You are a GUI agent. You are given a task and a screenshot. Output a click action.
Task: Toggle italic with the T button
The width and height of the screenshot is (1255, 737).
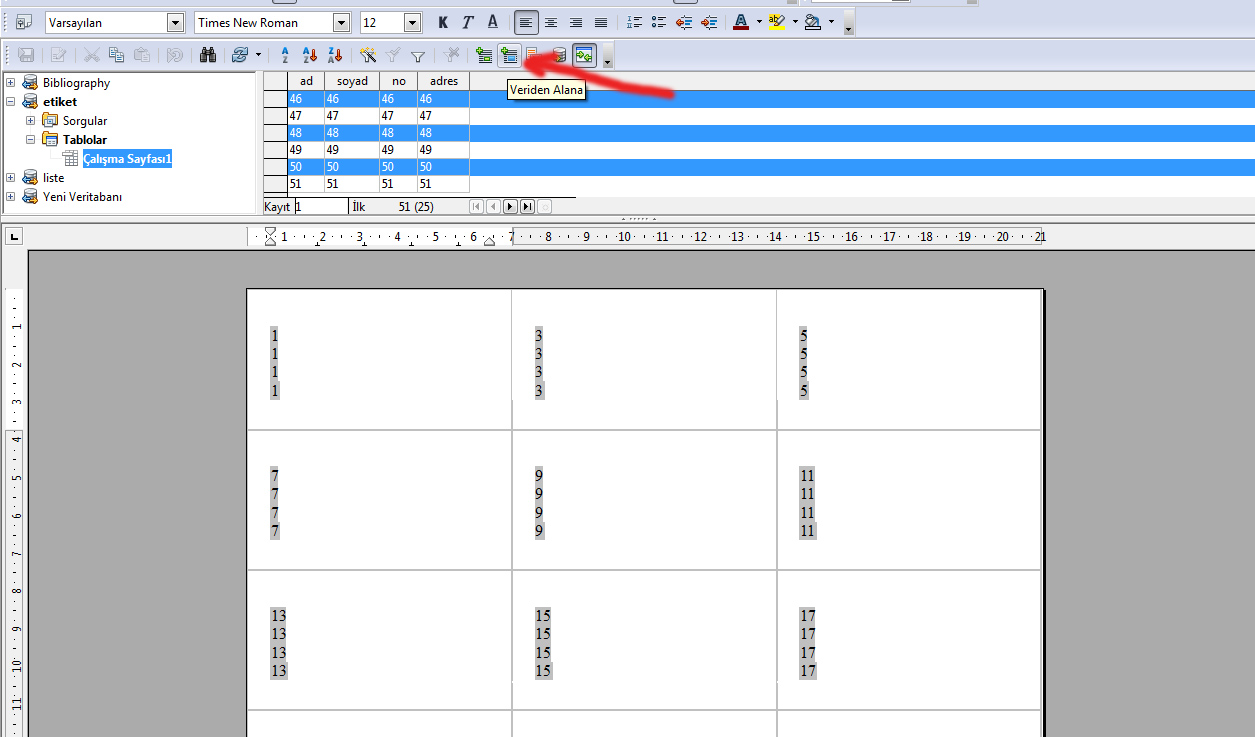466,21
